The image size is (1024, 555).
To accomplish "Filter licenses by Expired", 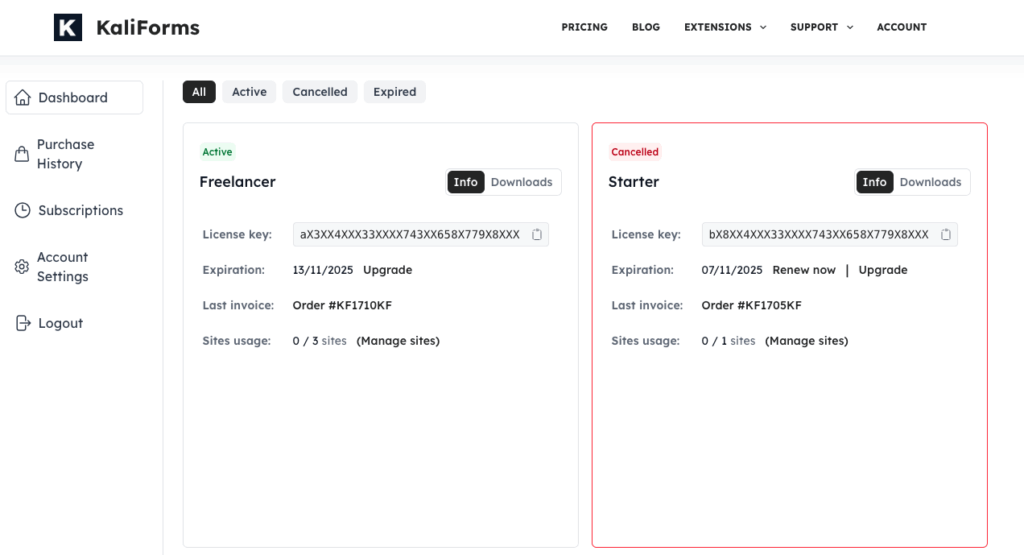I will tap(394, 92).
